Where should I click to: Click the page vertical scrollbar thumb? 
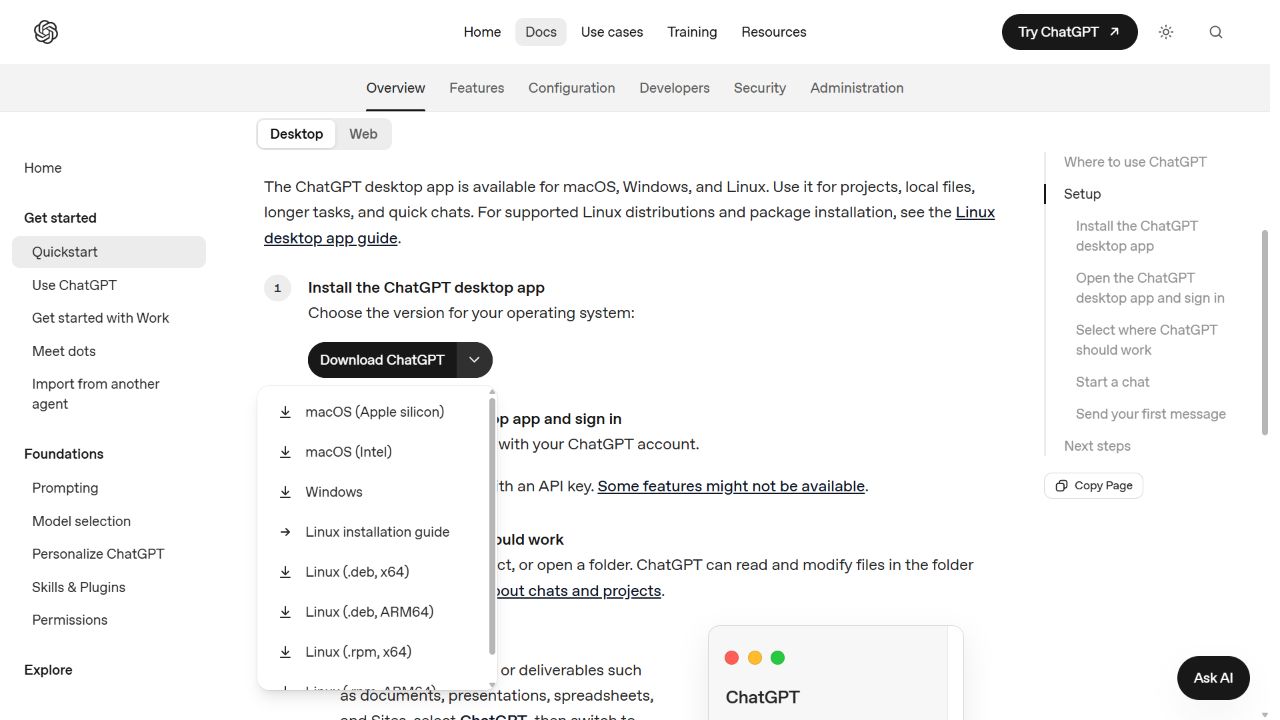point(1265,332)
